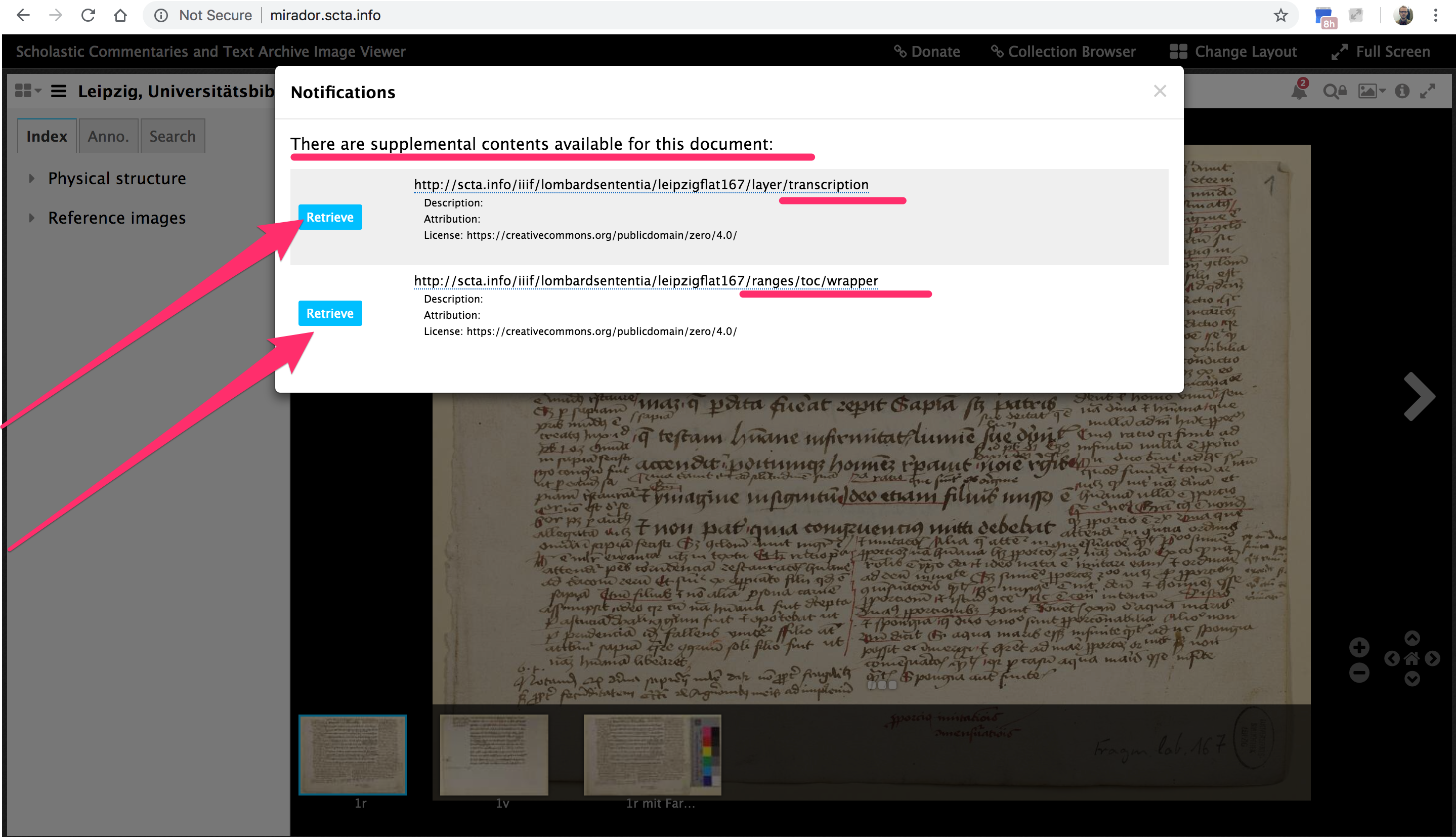Retrieve the transcription layer content
Viewport: 1456px width, 837px height.
pyautogui.click(x=330, y=217)
